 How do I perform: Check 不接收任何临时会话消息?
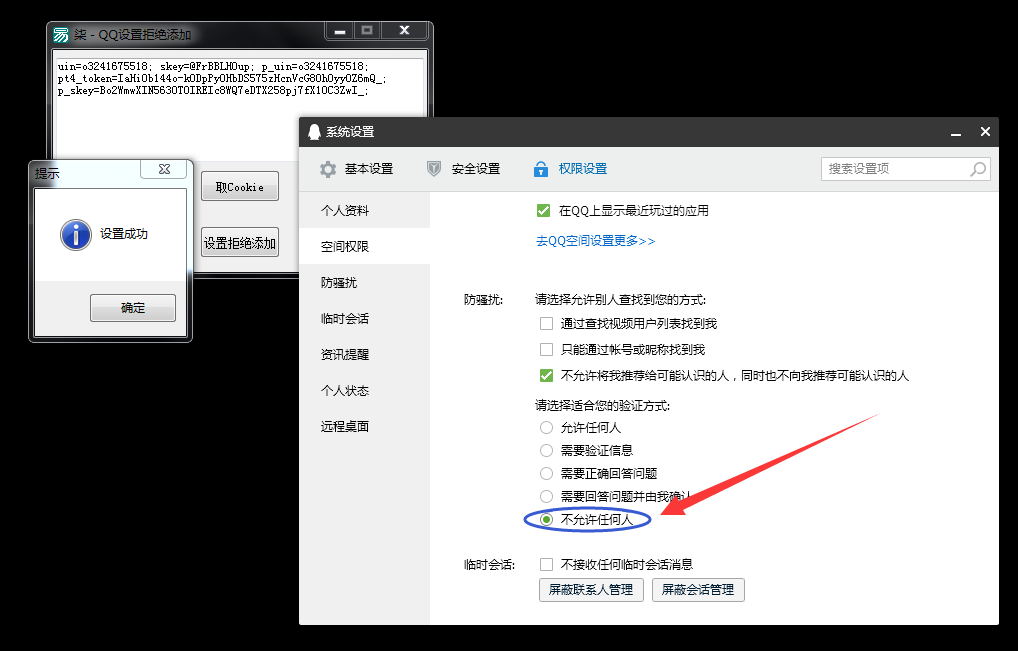pyautogui.click(x=547, y=564)
